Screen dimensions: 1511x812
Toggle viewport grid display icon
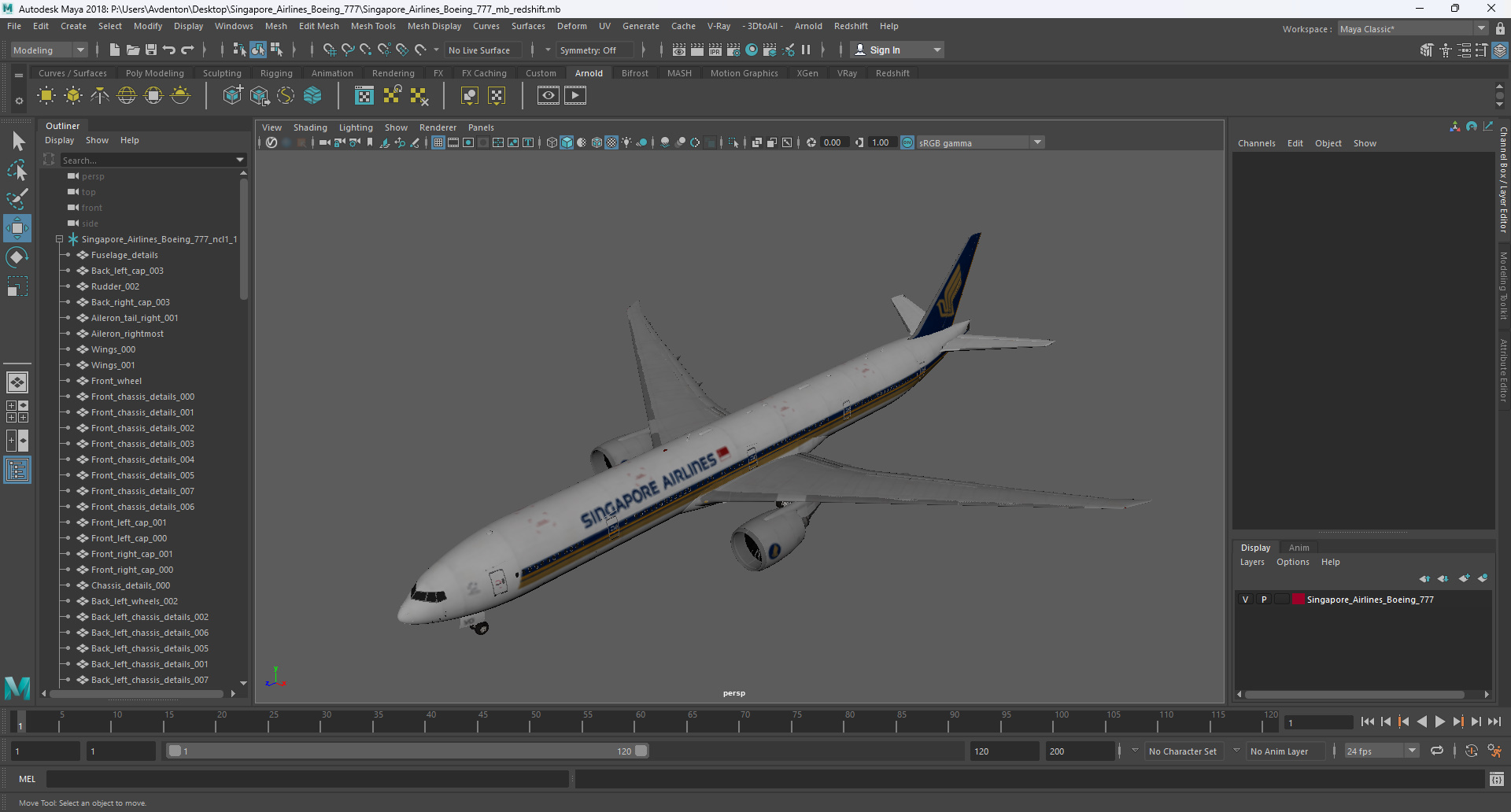tap(438, 142)
